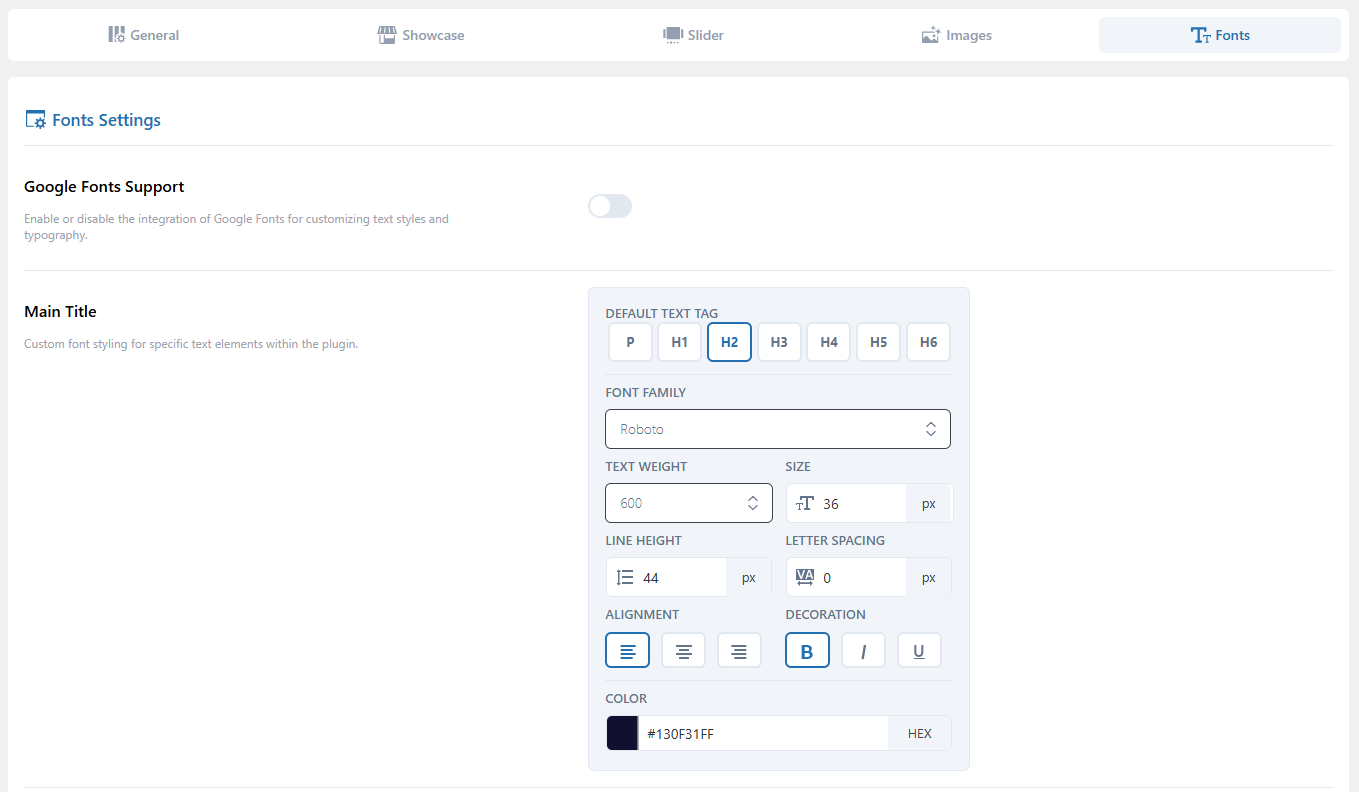1359x792 pixels.
Task: Click the Letter Spacing px unit
Action: coord(929,578)
